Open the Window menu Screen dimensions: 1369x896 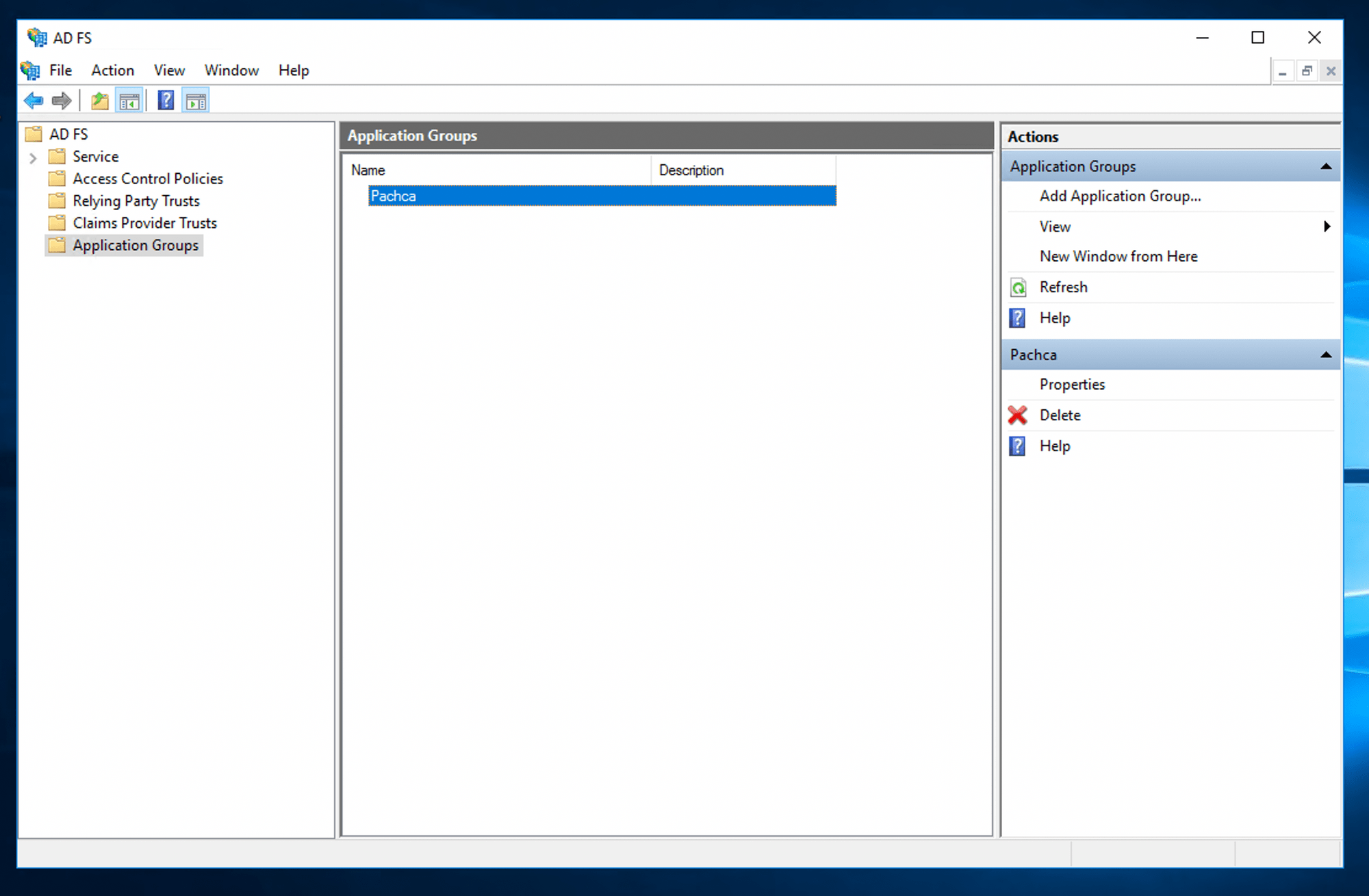[231, 71]
